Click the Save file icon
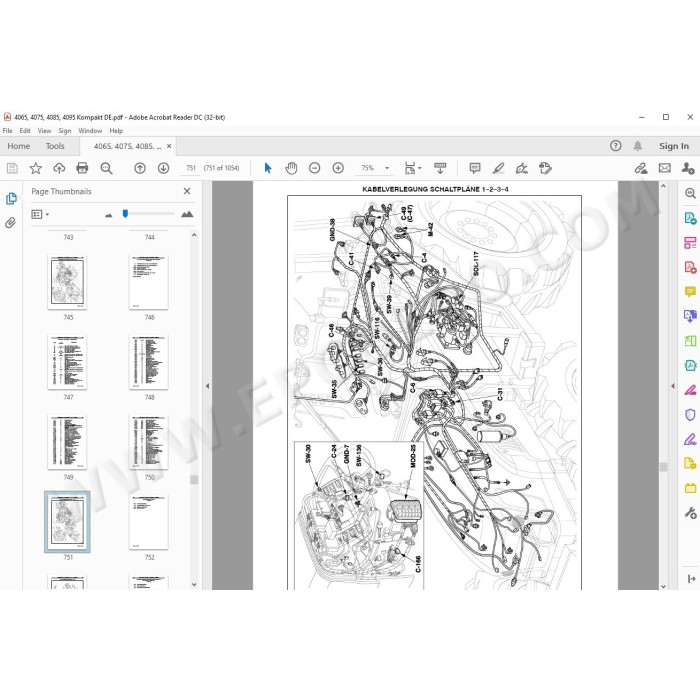Screen dimensions: 700x700 pos(12,168)
